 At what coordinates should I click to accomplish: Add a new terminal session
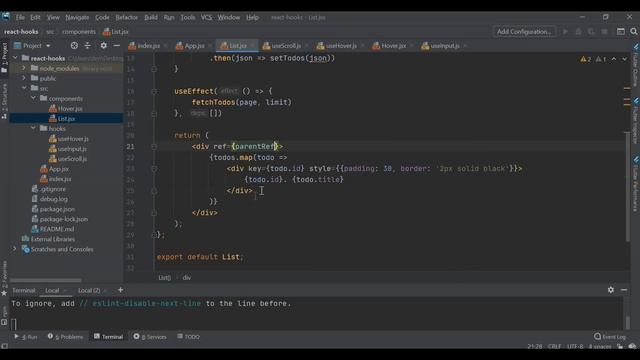pos(120,290)
